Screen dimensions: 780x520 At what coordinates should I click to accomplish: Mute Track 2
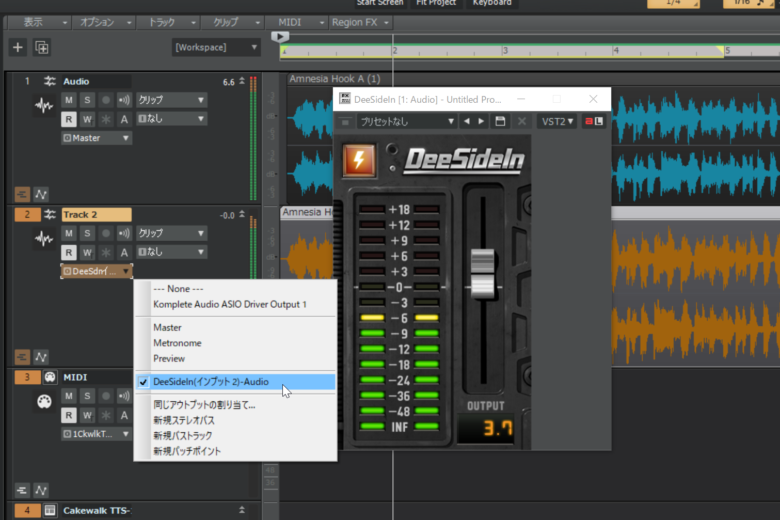click(x=69, y=233)
